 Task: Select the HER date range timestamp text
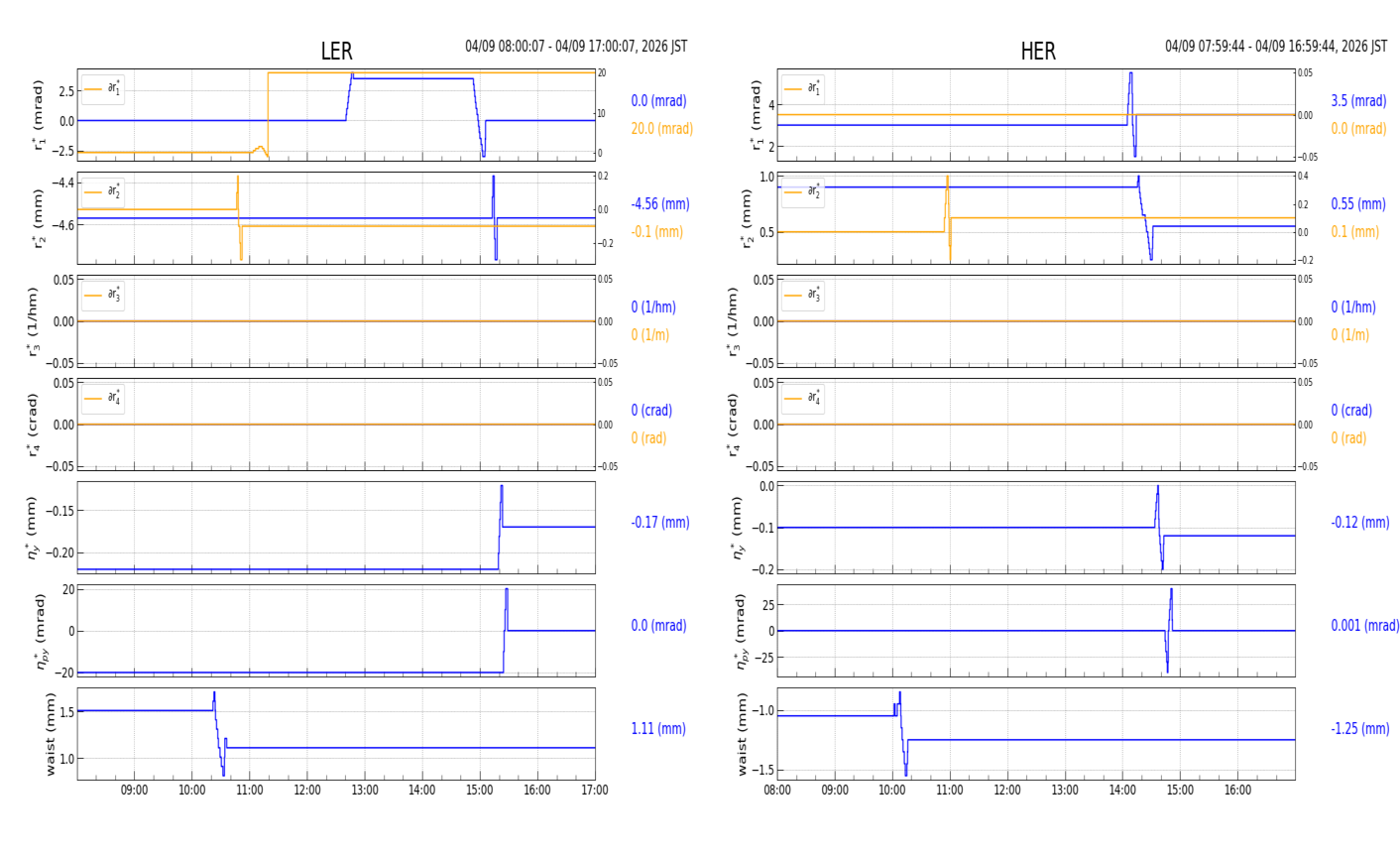[1275, 47]
